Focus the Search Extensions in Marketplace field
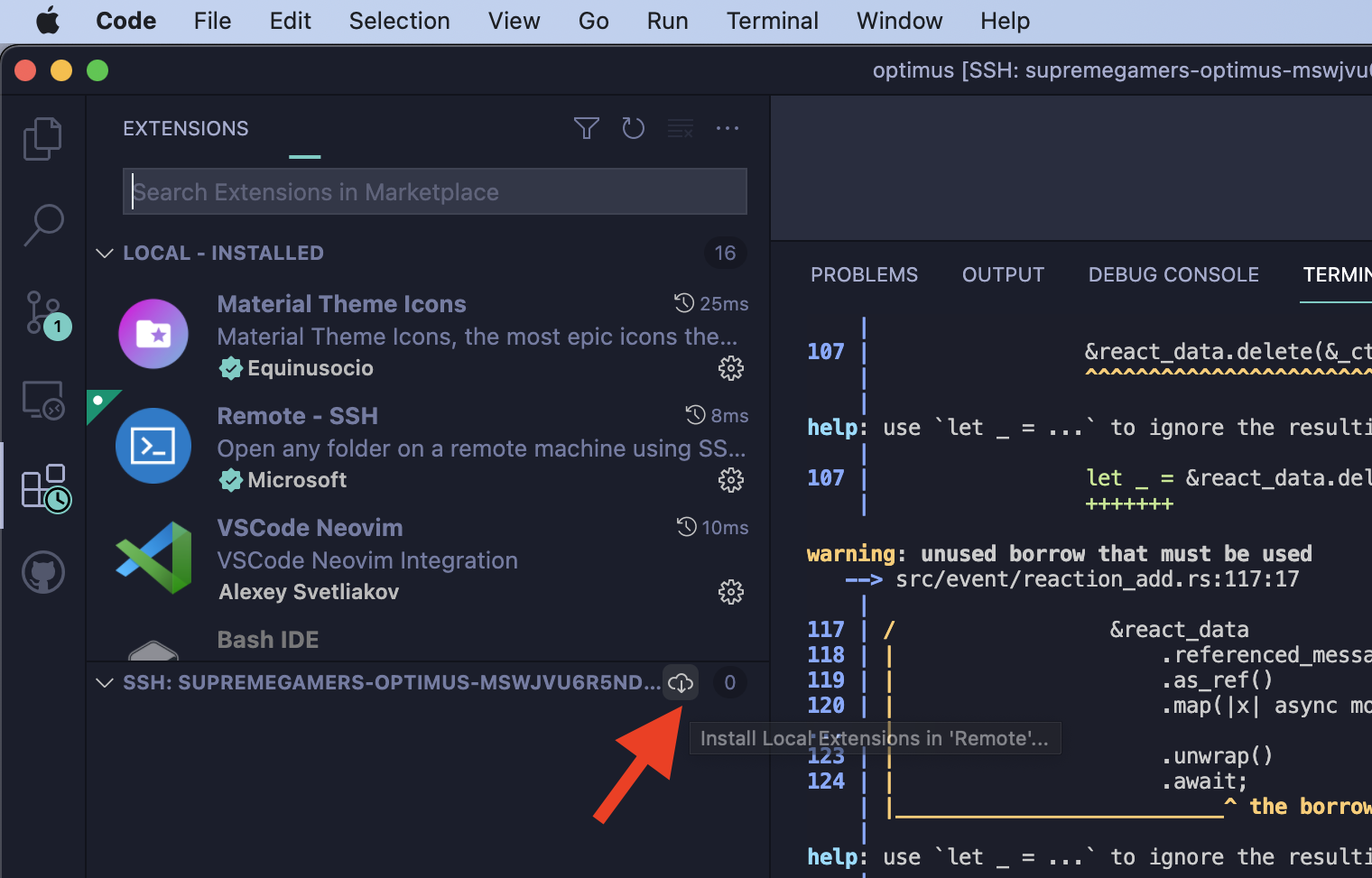 (x=435, y=192)
